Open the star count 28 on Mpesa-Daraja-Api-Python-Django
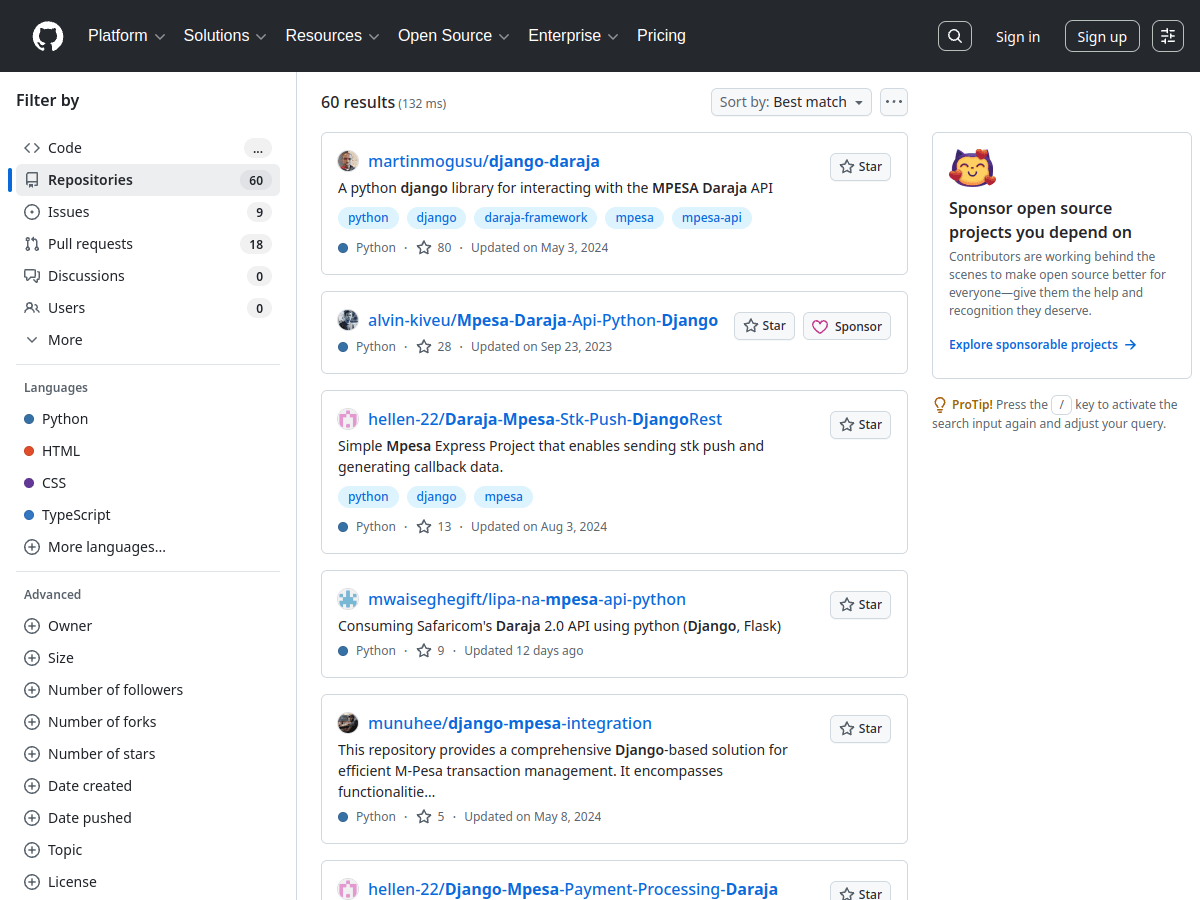 [434, 346]
